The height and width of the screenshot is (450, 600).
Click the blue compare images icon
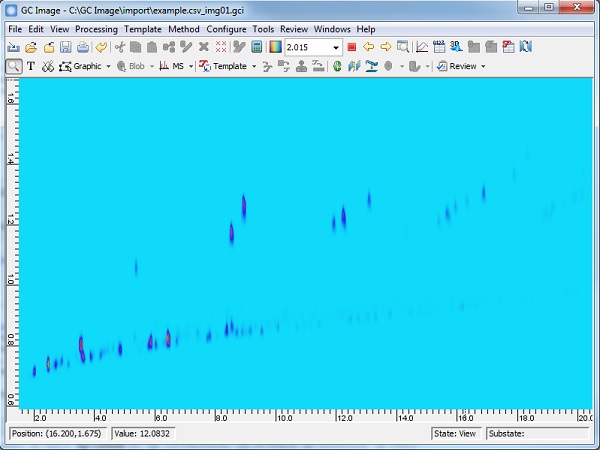[526, 47]
